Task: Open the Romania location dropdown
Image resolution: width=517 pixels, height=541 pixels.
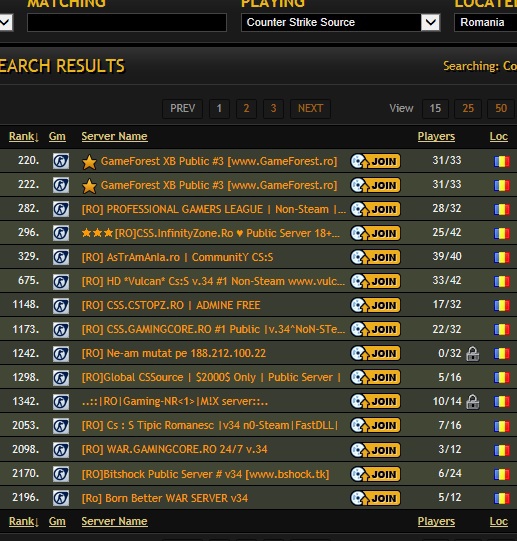Action: 486,22
